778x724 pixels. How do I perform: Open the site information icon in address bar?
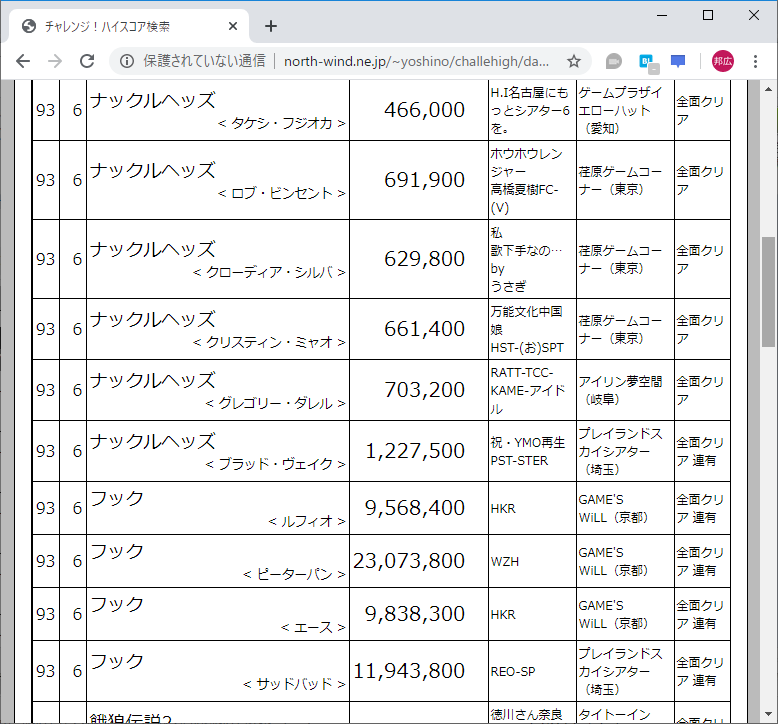click(x=127, y=62)
